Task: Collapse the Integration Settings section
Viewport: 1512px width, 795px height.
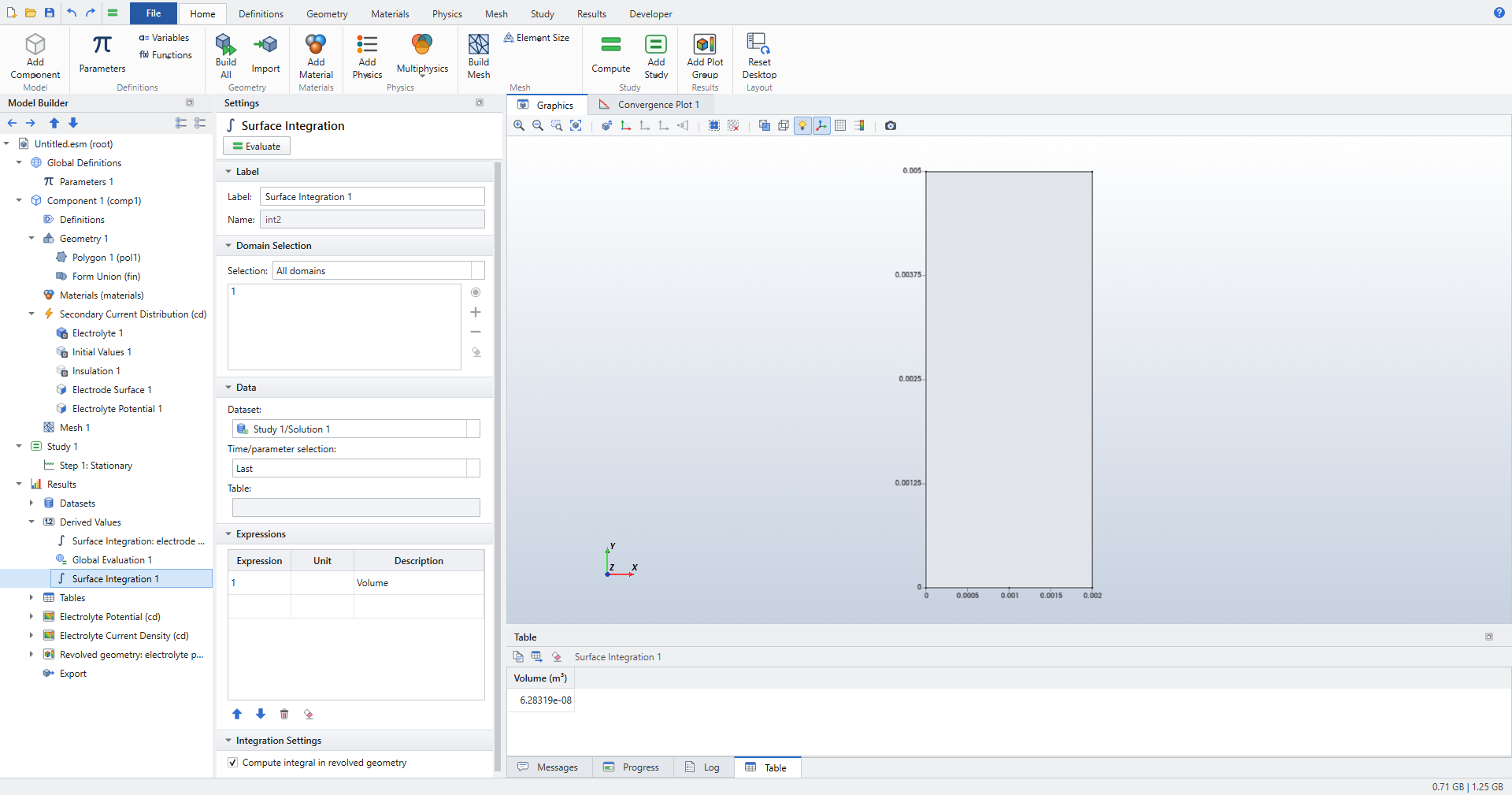Action: 228,741
